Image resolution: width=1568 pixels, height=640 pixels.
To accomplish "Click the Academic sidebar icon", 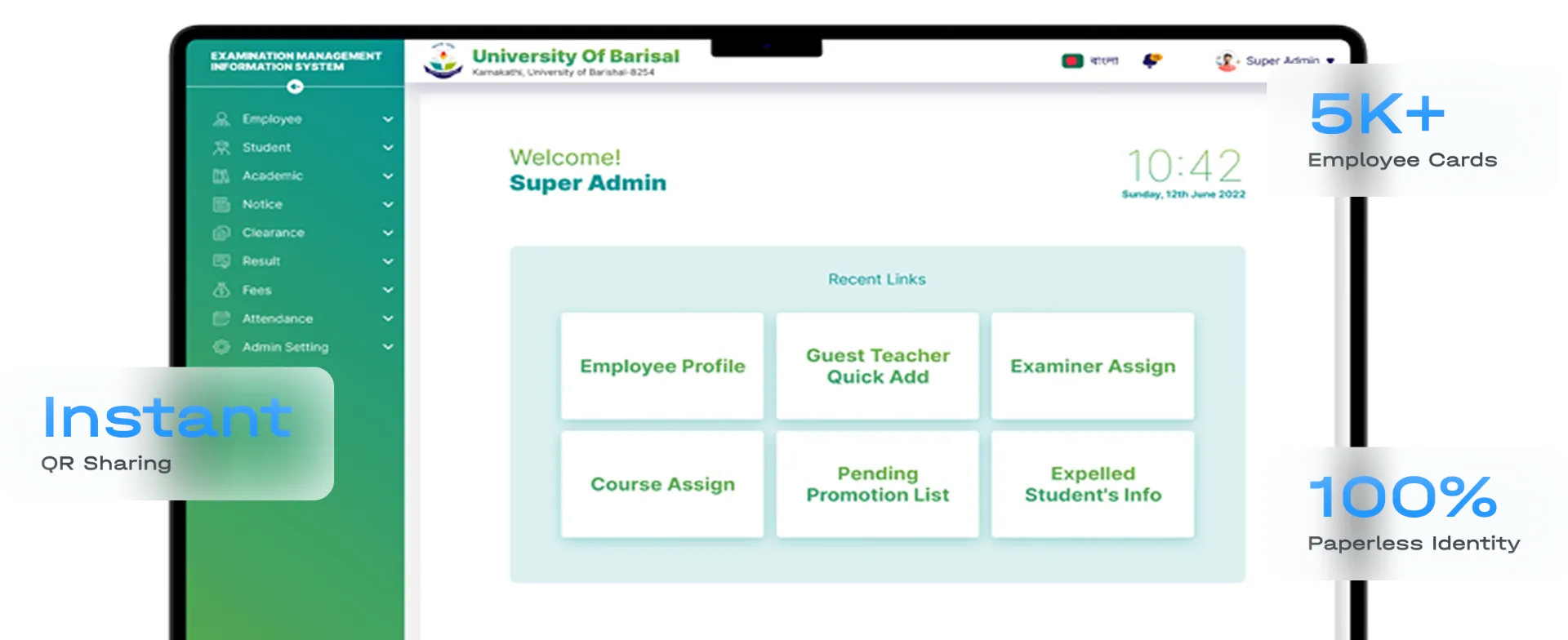I will [x=221, y=176].
